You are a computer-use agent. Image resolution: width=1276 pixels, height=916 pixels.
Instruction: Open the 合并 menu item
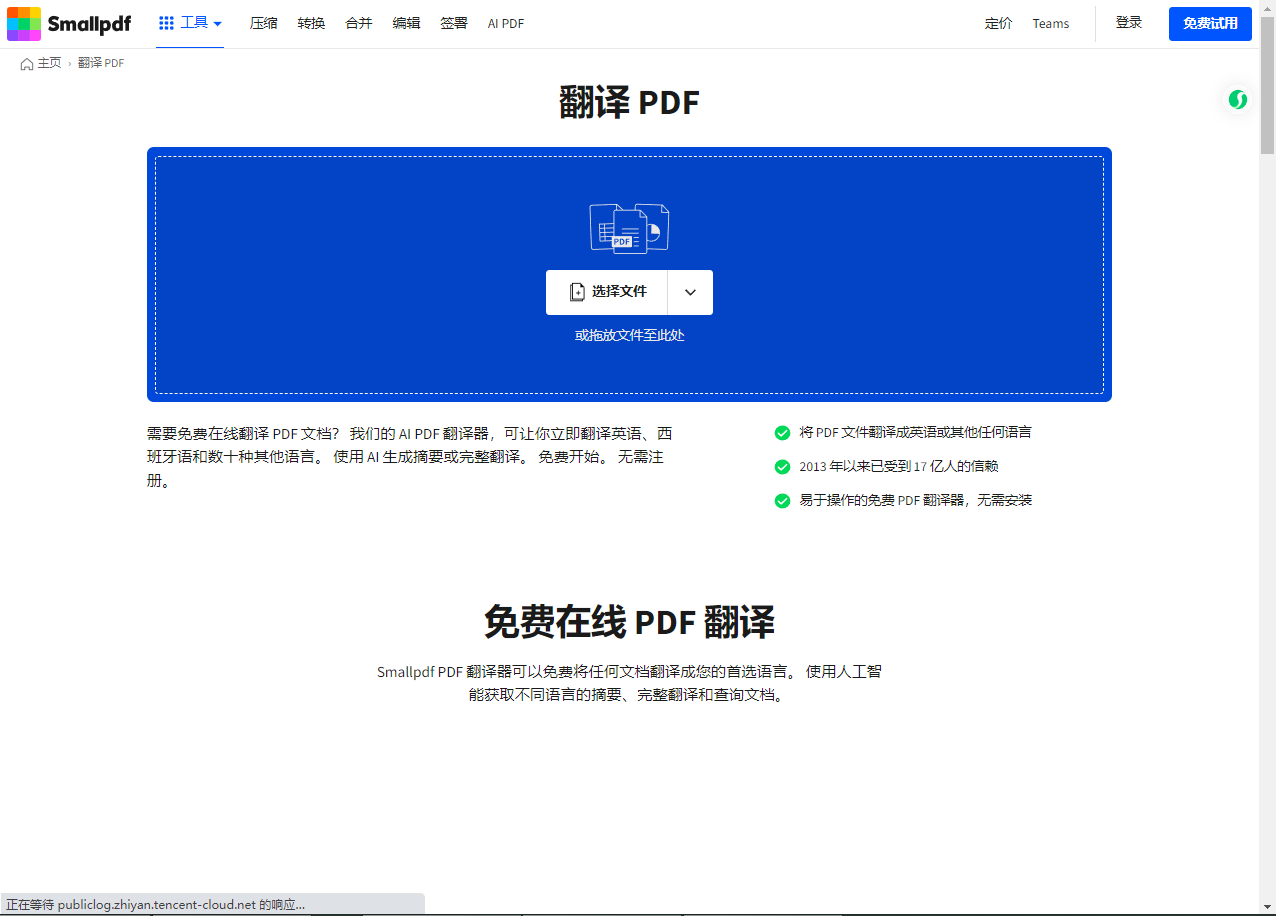(358, 23)
